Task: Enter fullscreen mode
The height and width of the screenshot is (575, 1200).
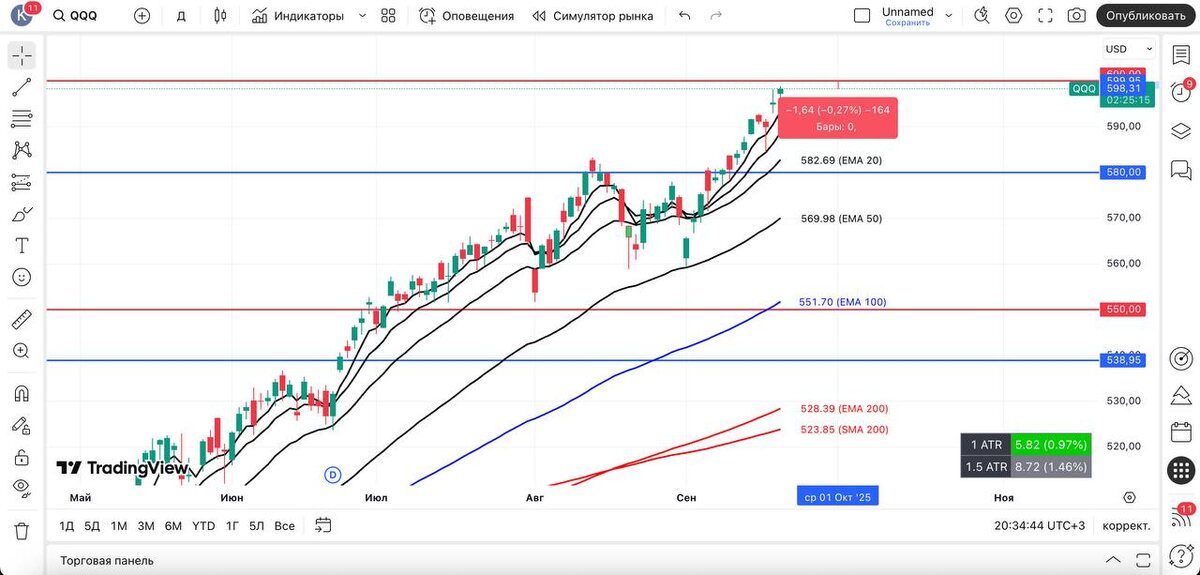Action: point(1046,15)
